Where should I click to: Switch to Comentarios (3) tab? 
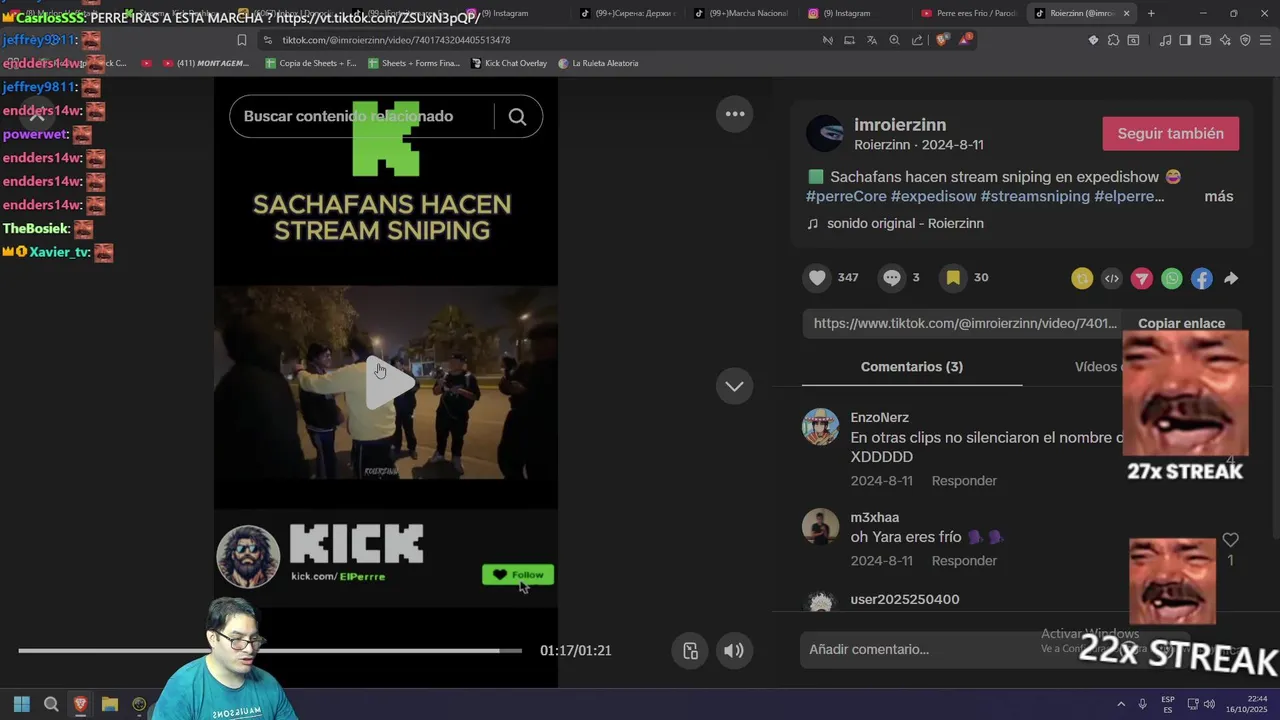(x=912, y=367)
